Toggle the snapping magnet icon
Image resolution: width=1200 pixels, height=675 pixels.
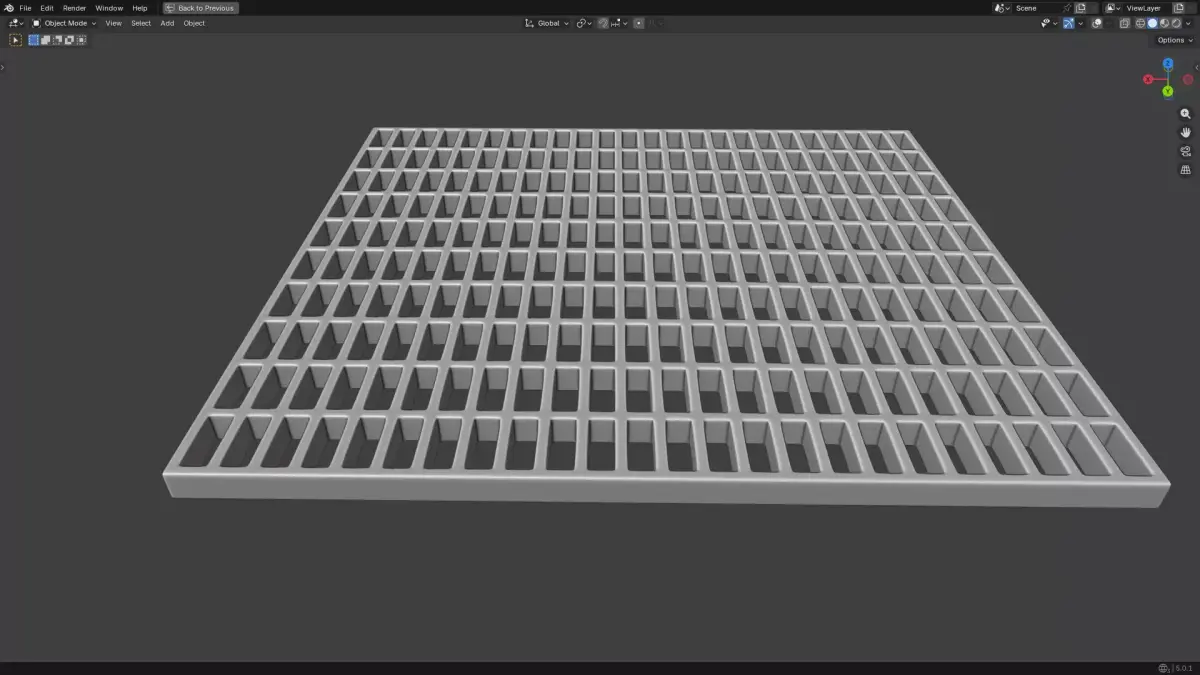pyautogui.click(x=603, y=23)
